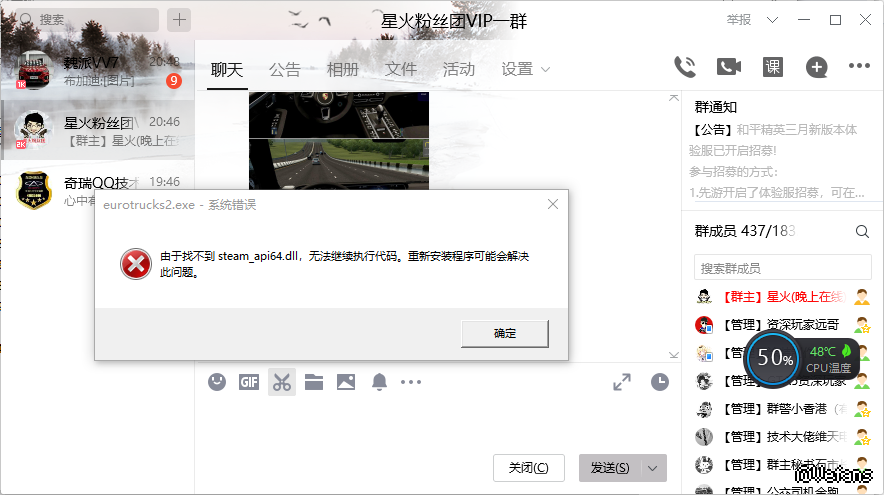Screen dimensions: 884x495
Task: Open message history with the clock icon
Action: click(660, 382)
